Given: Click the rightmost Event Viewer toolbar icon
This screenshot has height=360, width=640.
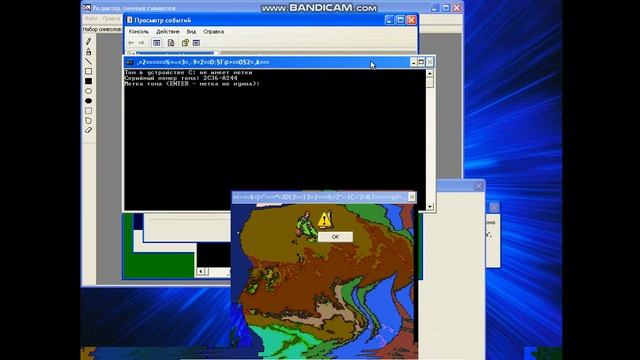Looking at the screenshot, I should tap(196, 43).
